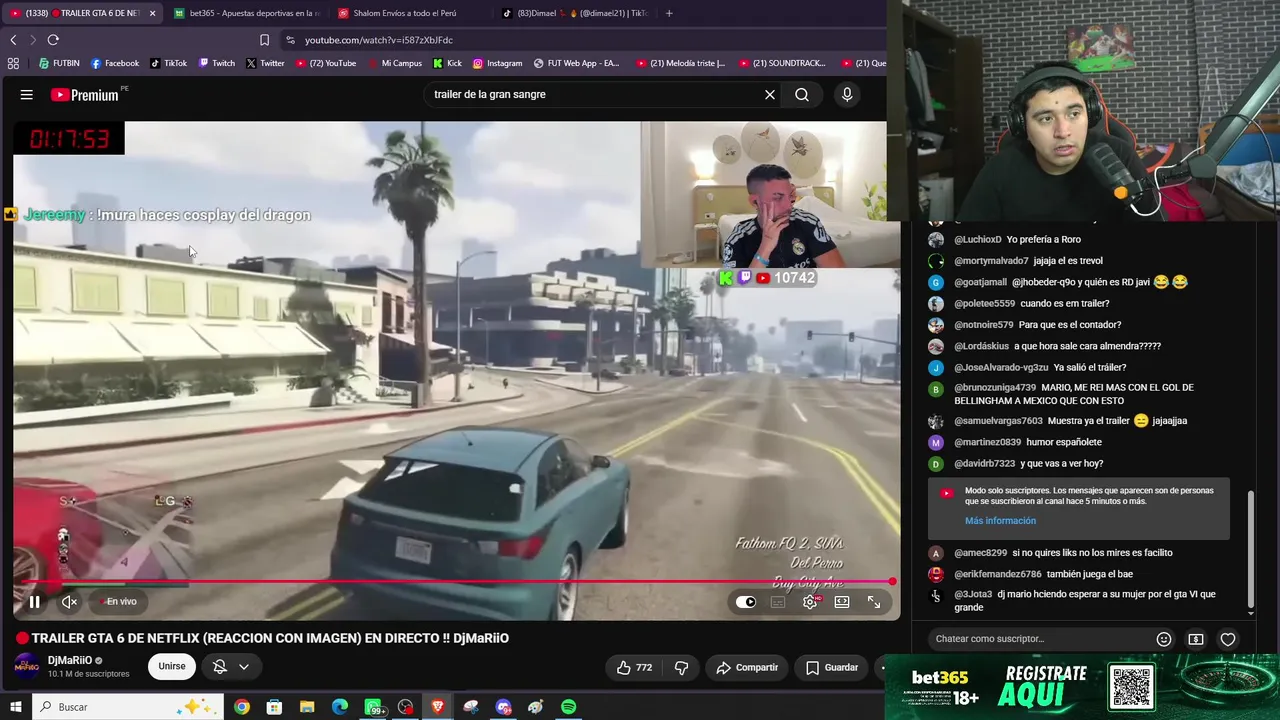
Task: Clear the search box text
Action: 770,95
